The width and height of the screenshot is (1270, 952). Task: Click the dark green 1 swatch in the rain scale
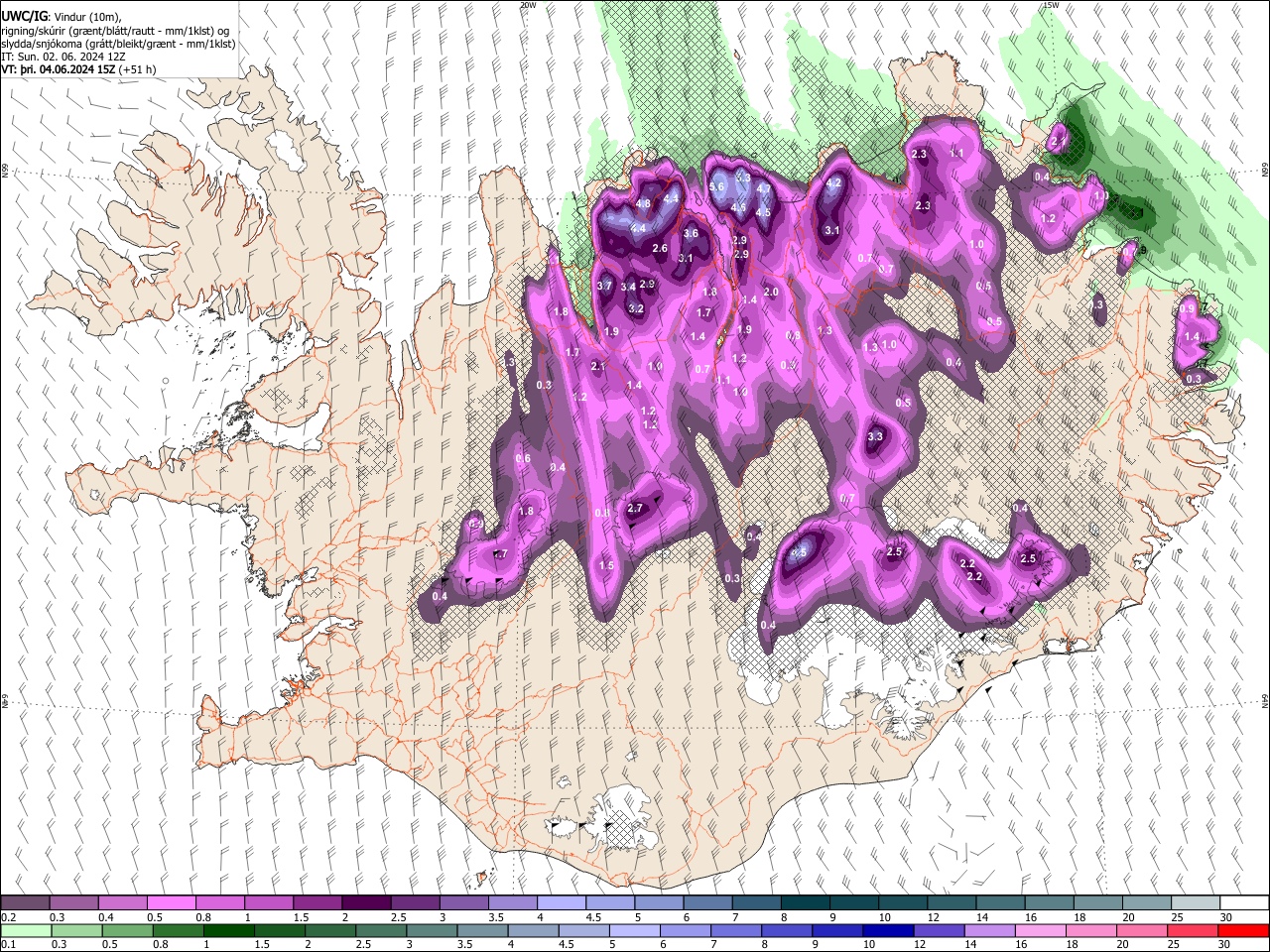click(x=228, y=930)
